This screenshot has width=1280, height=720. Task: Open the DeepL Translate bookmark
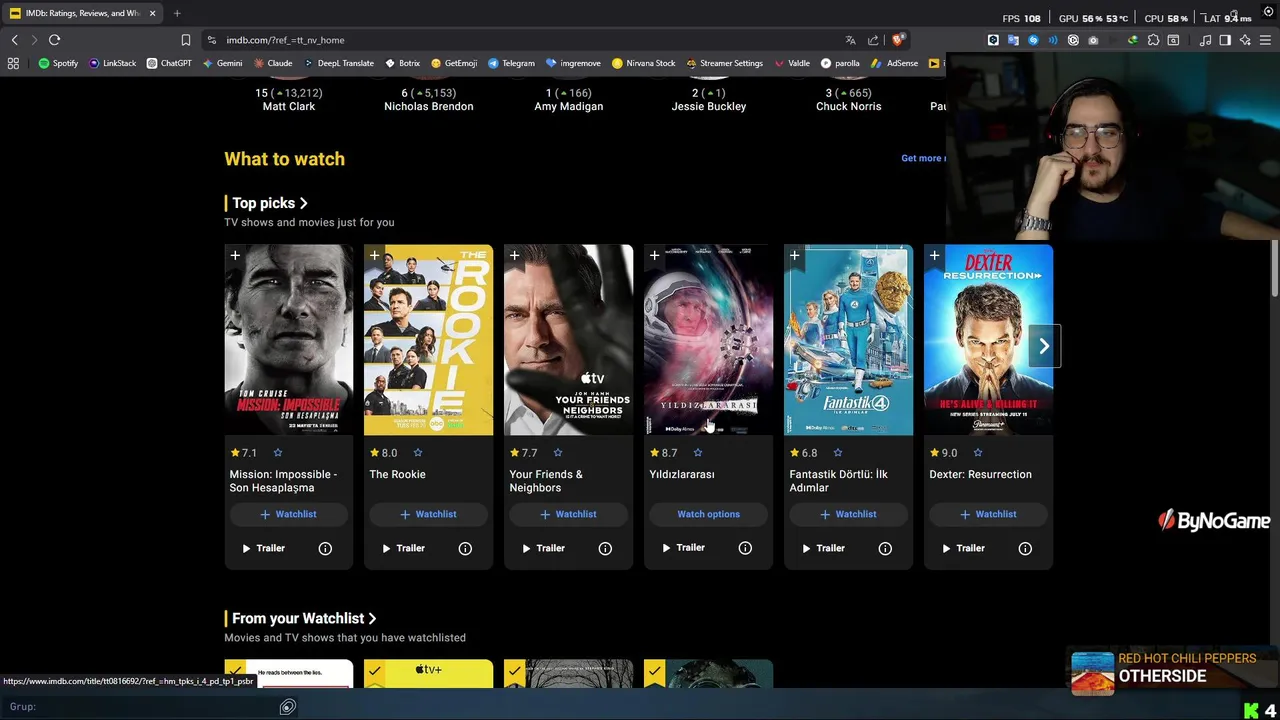pos(338,63)
